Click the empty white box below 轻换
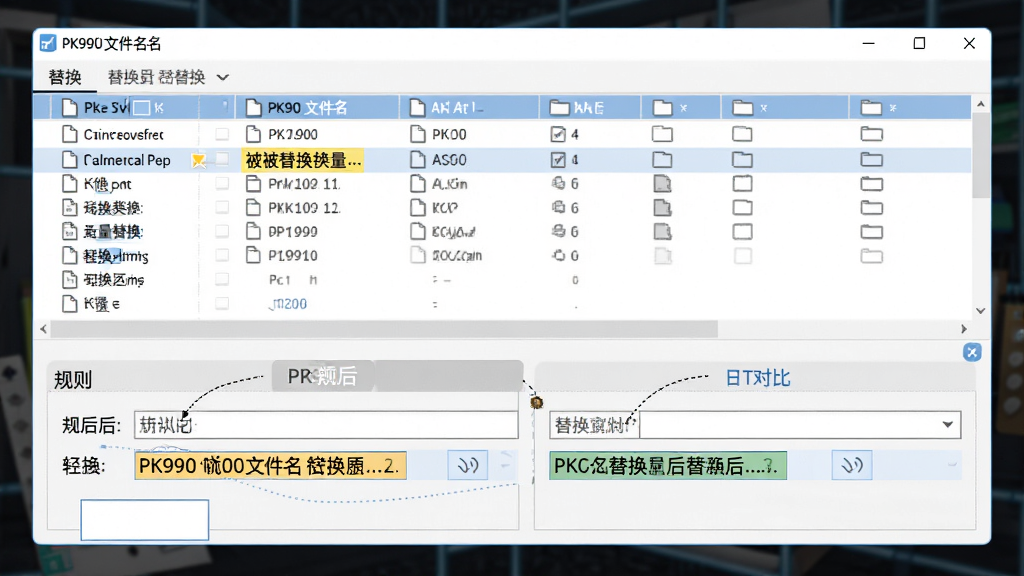The height and width of the screenshot is (576, 1024). click(144, 520)
